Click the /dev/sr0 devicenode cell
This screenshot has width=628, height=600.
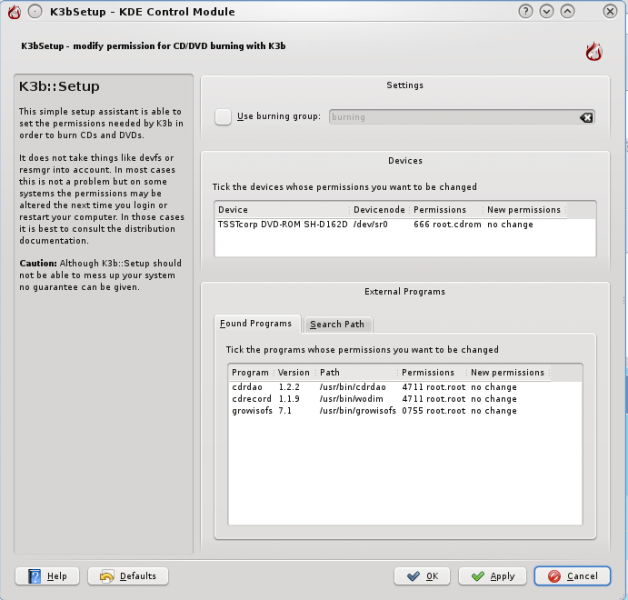[x=370, y=224]
